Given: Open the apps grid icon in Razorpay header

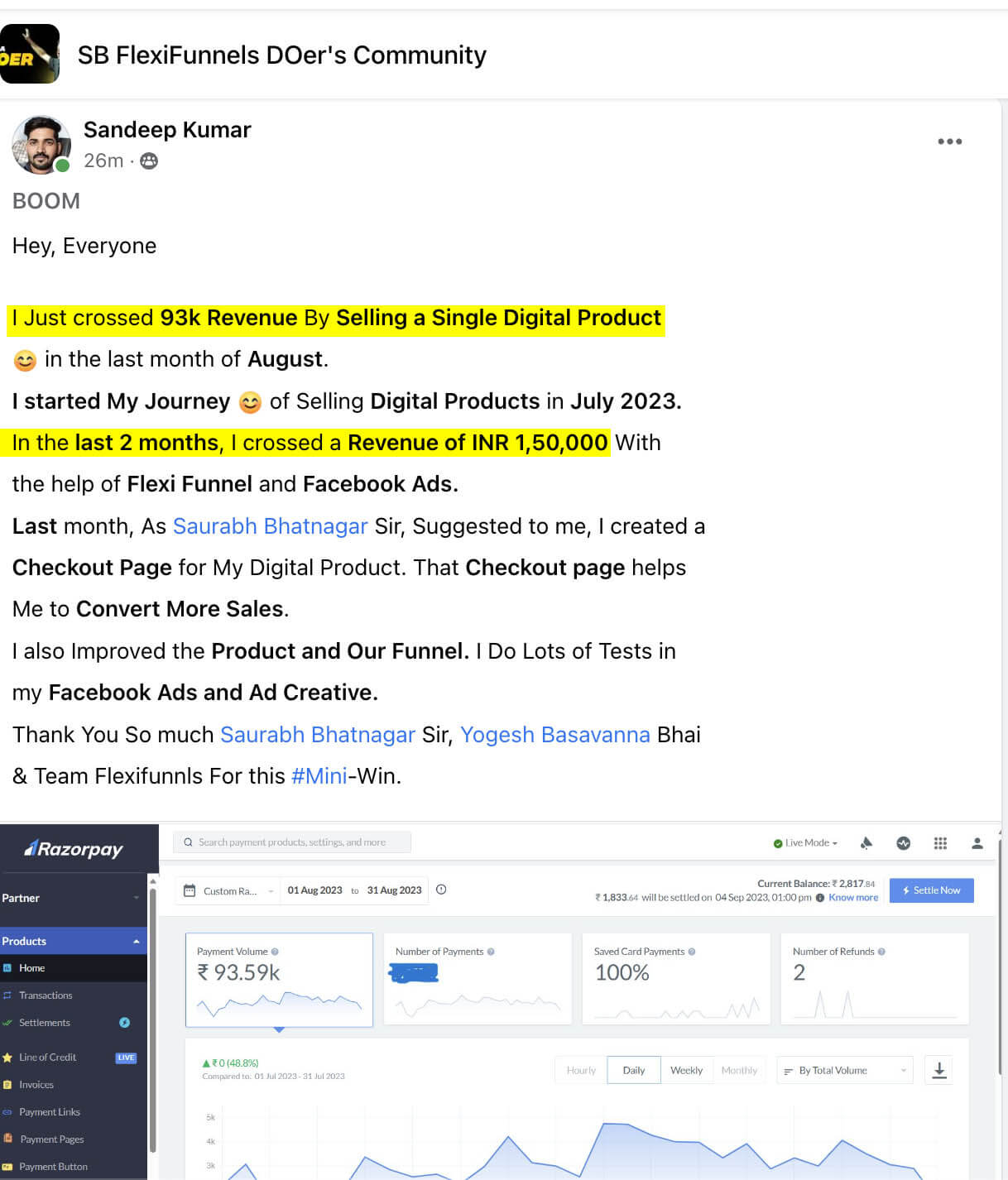Looking at the screenshot, I should pos(940,842).
